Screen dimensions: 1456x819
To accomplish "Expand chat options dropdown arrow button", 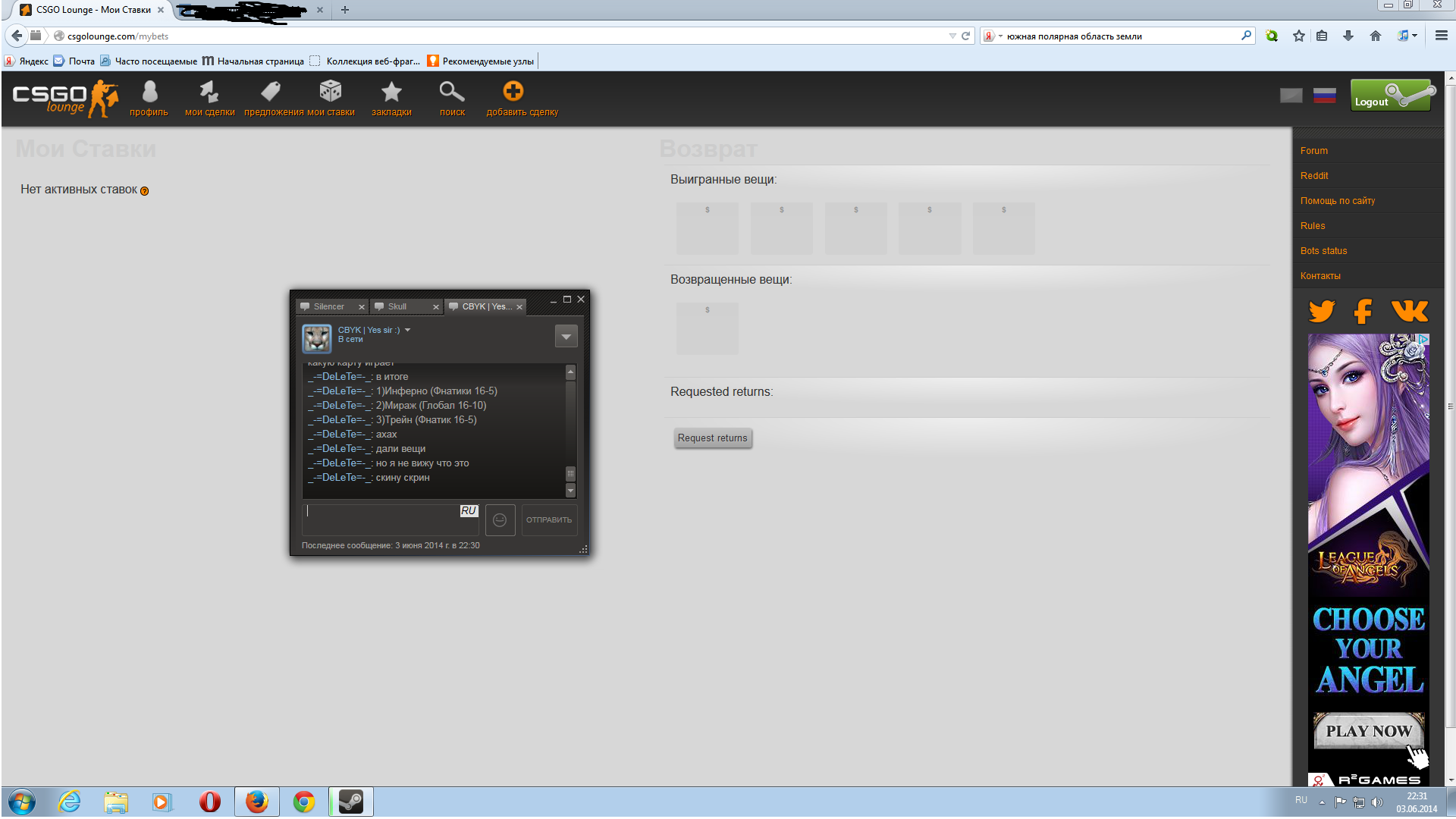I will (566, 336).
